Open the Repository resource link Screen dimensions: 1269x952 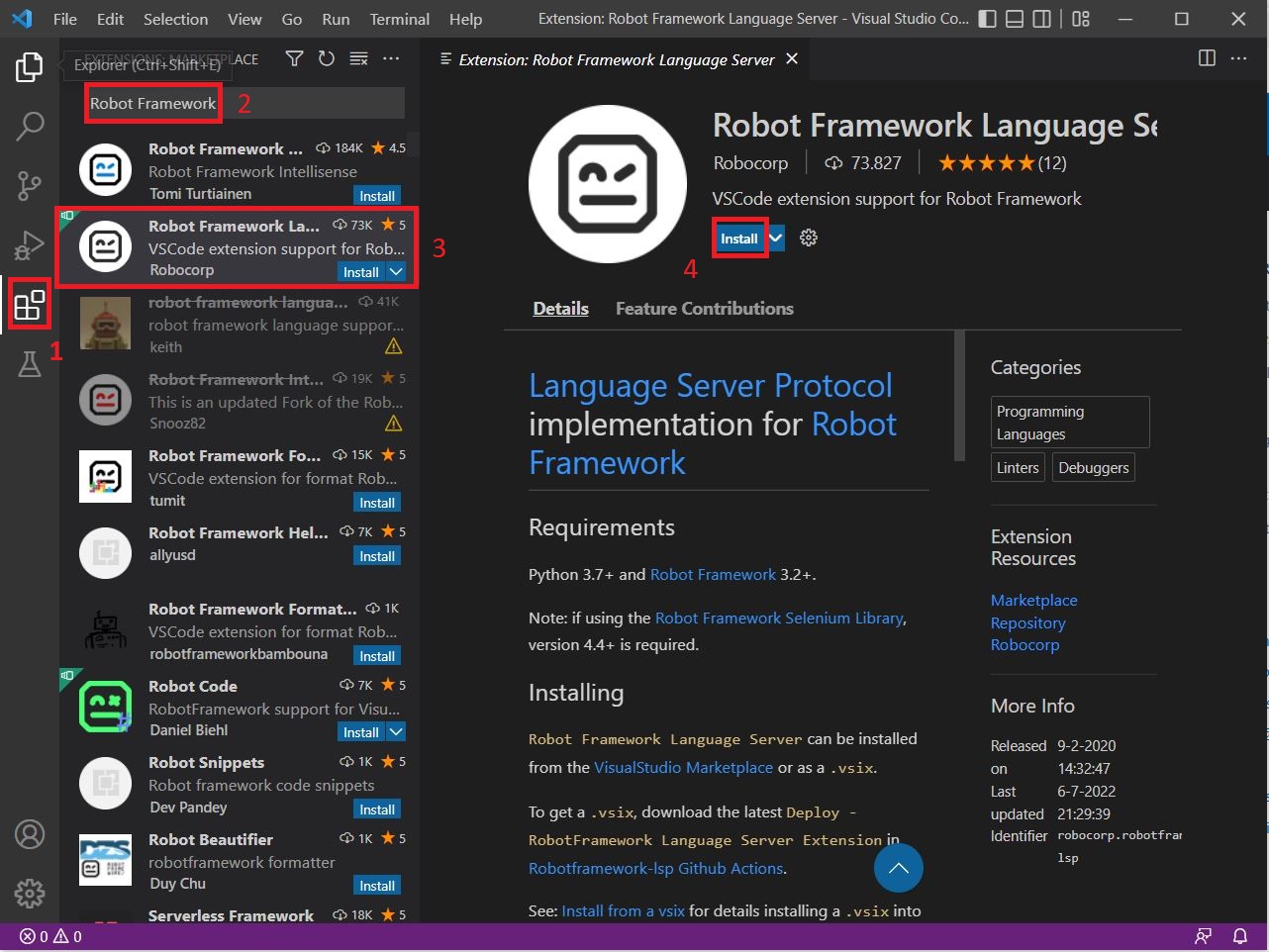[x=1027, y=623]
